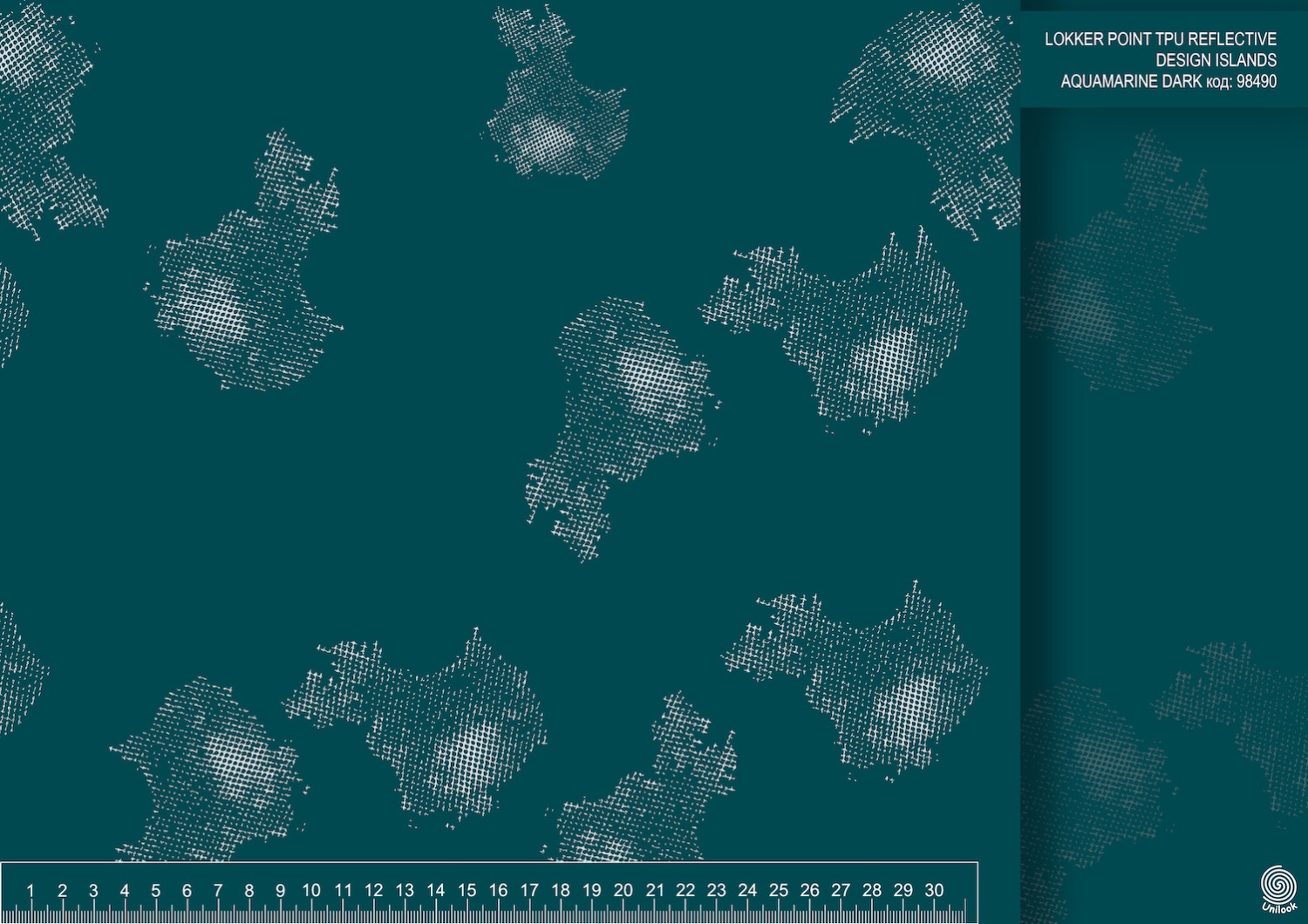The height and width of the screenshot is (924, 1308).
Task: Click ruler number 23
Action: [x=716, y=891]
